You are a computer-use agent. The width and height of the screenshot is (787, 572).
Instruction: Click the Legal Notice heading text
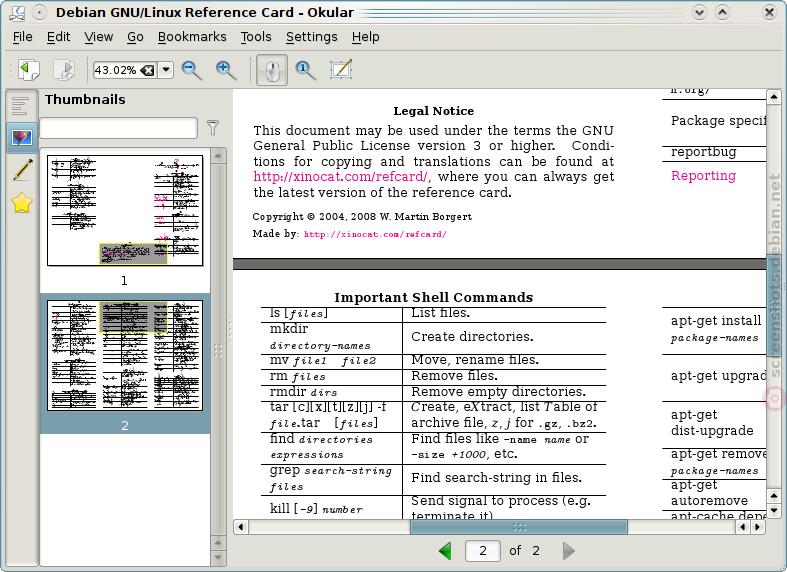pos(434,111)
